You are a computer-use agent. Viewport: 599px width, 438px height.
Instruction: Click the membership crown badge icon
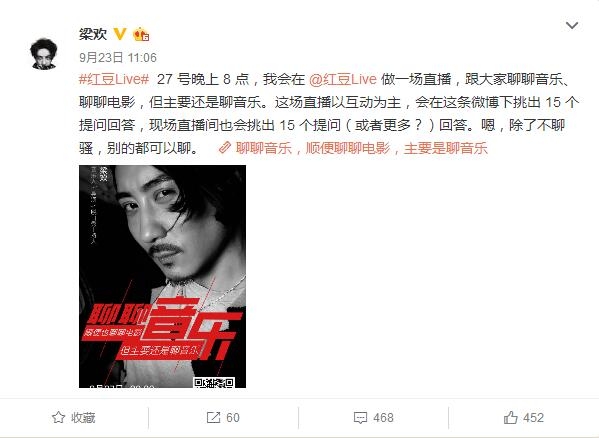pos(141,34)
